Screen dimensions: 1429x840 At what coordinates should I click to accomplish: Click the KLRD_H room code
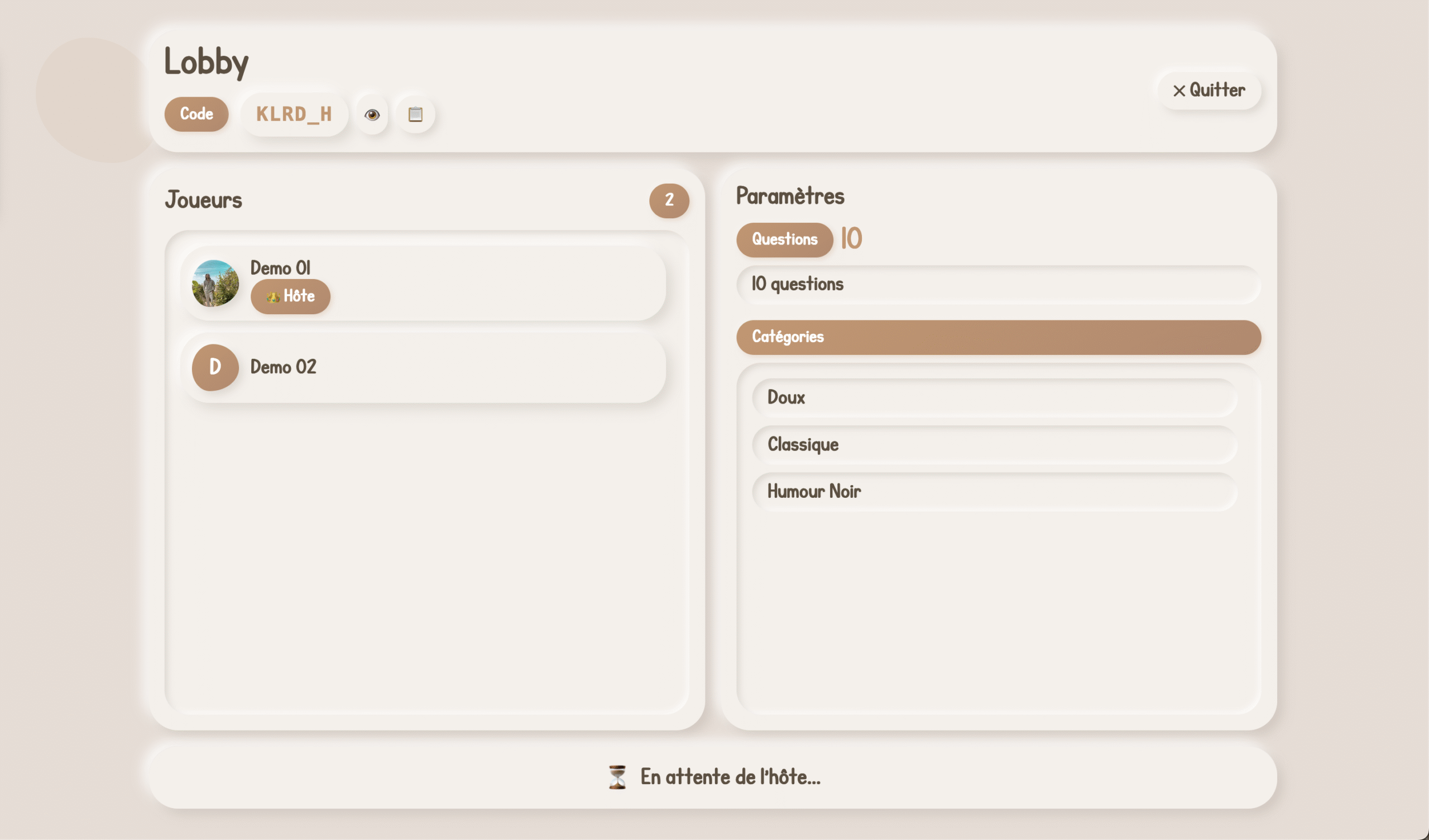tap(294, 114)
